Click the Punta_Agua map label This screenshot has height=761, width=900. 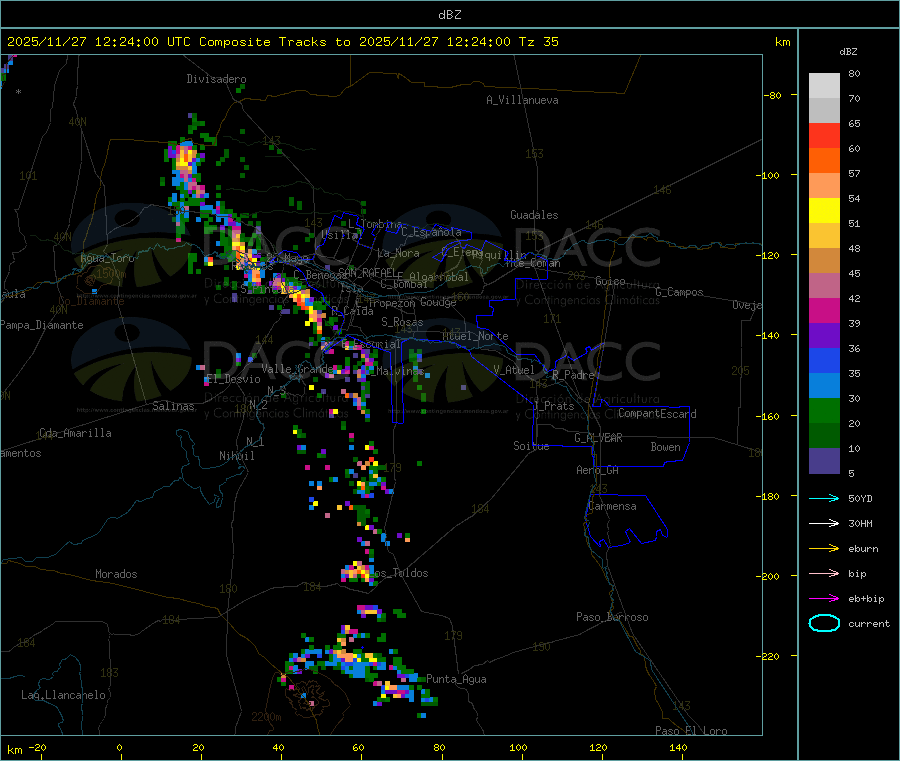[x=456, y=679]
